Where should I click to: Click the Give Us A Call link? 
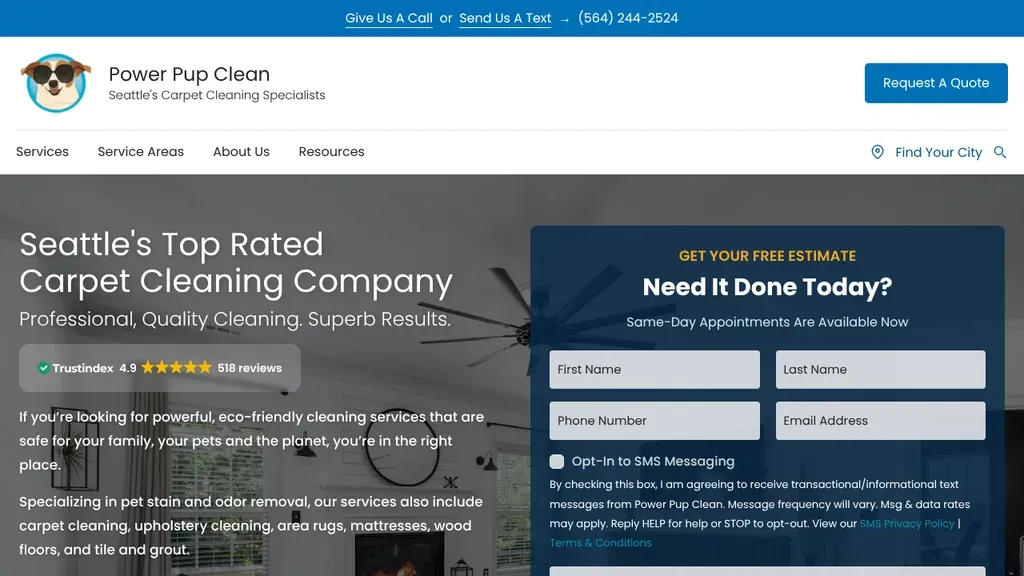pos(389,18)
